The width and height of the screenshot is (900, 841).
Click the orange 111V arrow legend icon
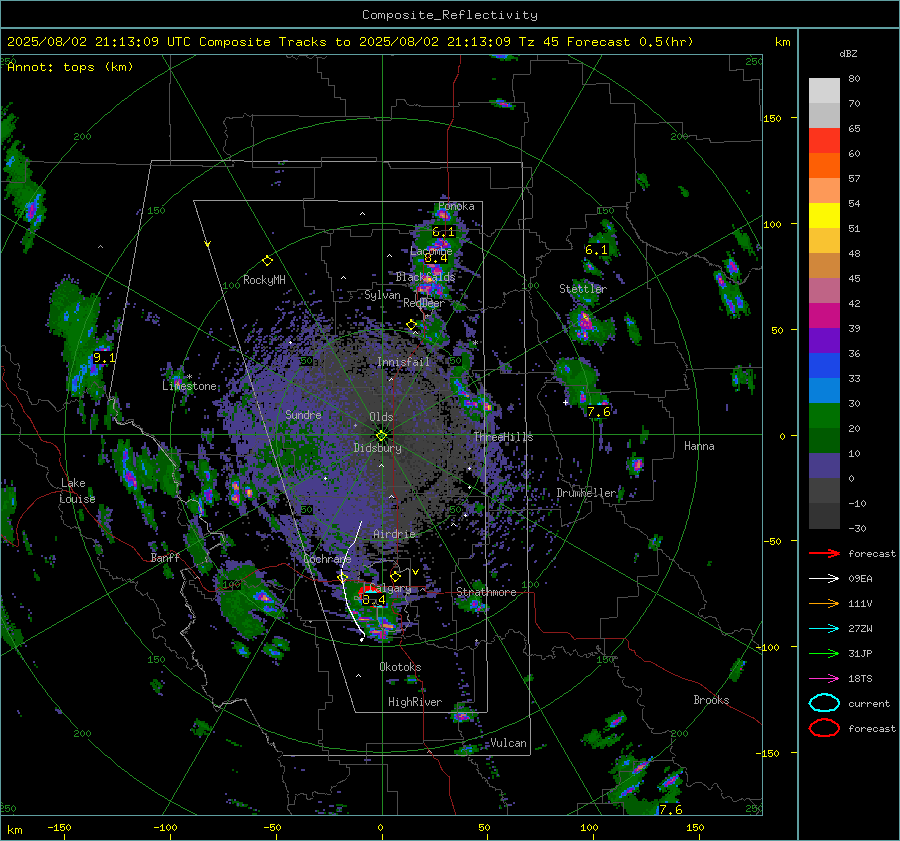click(x=824, y=603)
